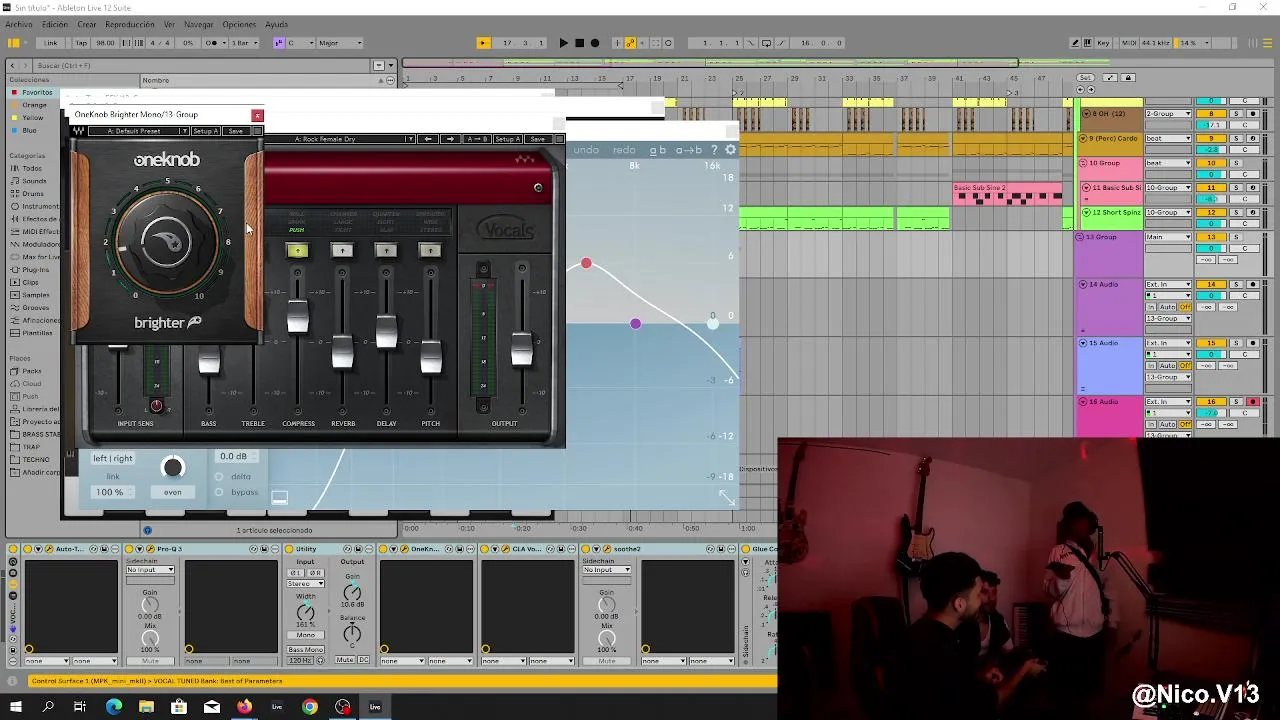This screenshot has height=720, width=1280.
Task: Open the 1 Bar quantization dropdown
Action: point(245,43)
